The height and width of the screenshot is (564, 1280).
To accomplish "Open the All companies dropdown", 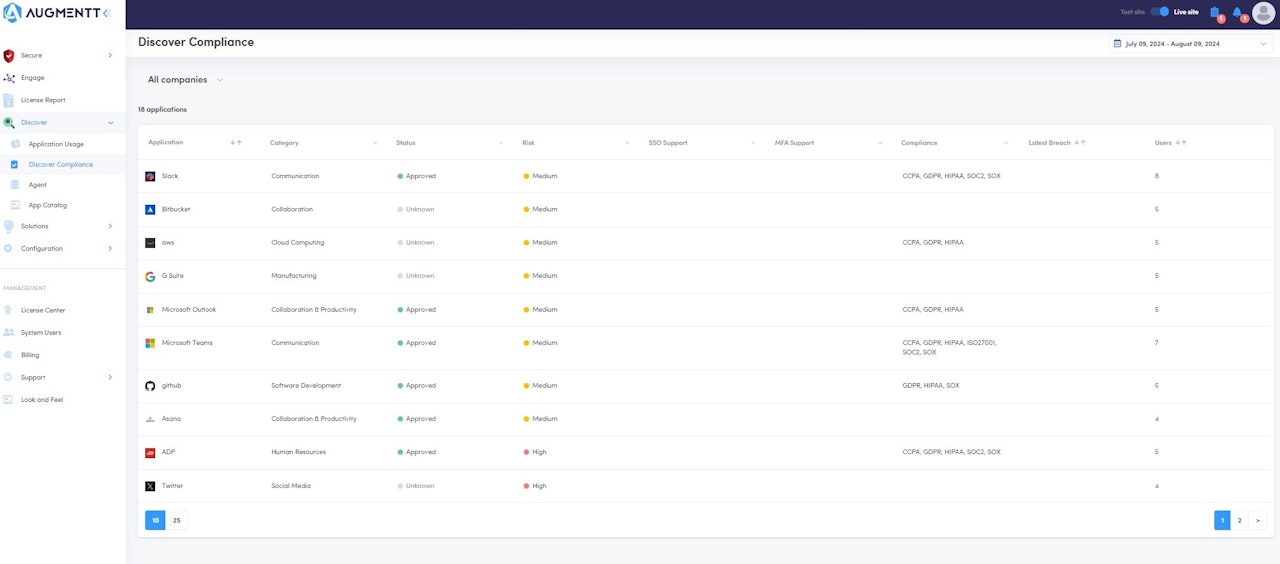I will coord(185,80).
